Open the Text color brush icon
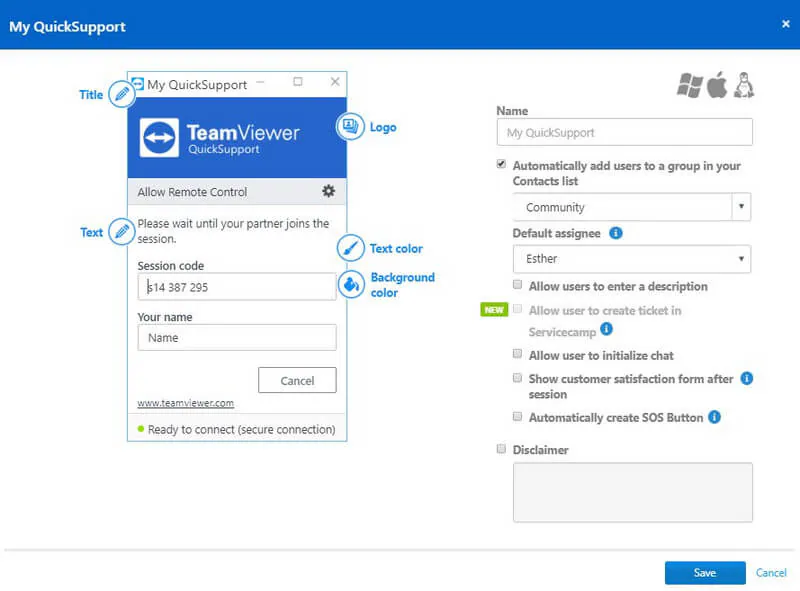 pyautogui.click(x=351, y=248)
